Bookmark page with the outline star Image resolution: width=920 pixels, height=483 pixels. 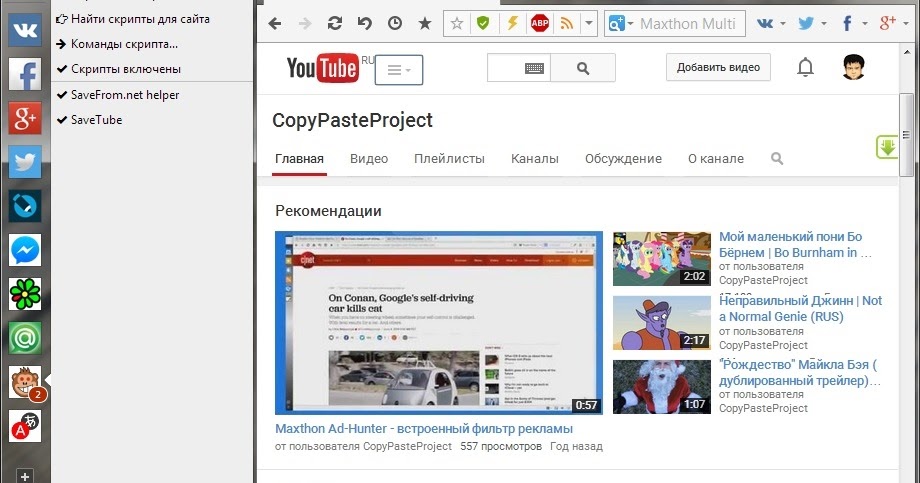pyautogui.click(x=456, y=23)
